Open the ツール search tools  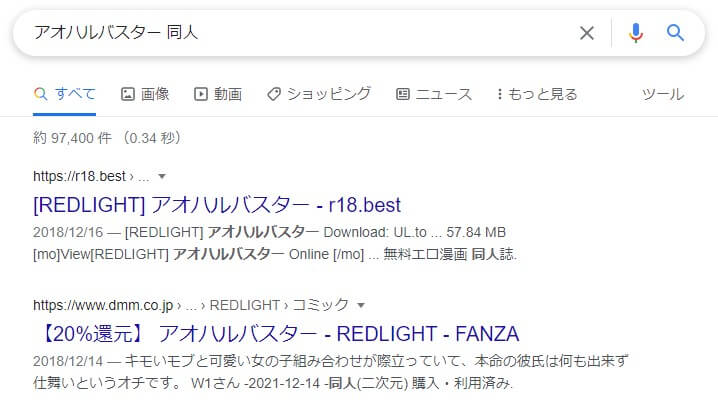(x=663, y=94)
